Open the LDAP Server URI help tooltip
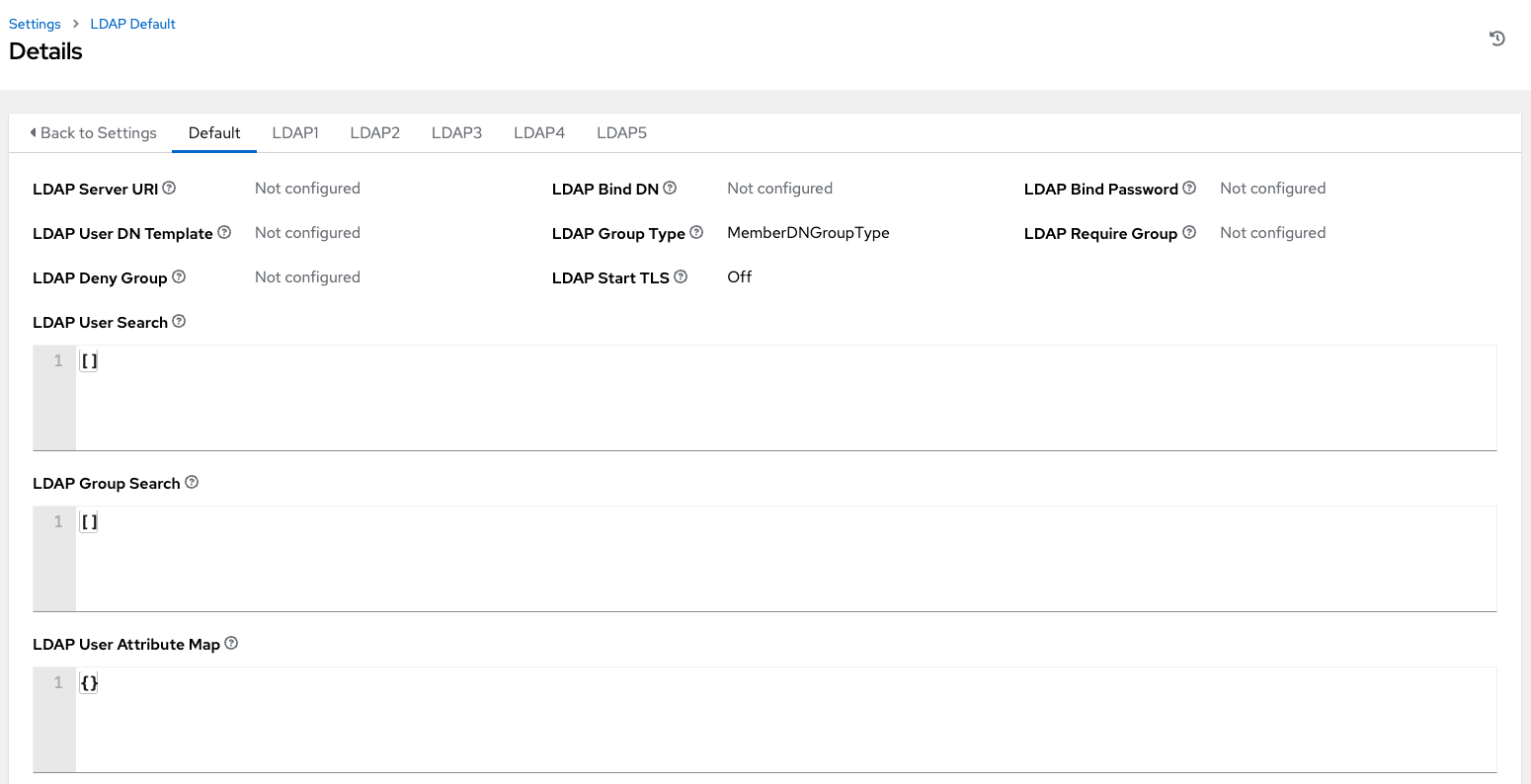The image size is (1531, 784). click(169, 188)
